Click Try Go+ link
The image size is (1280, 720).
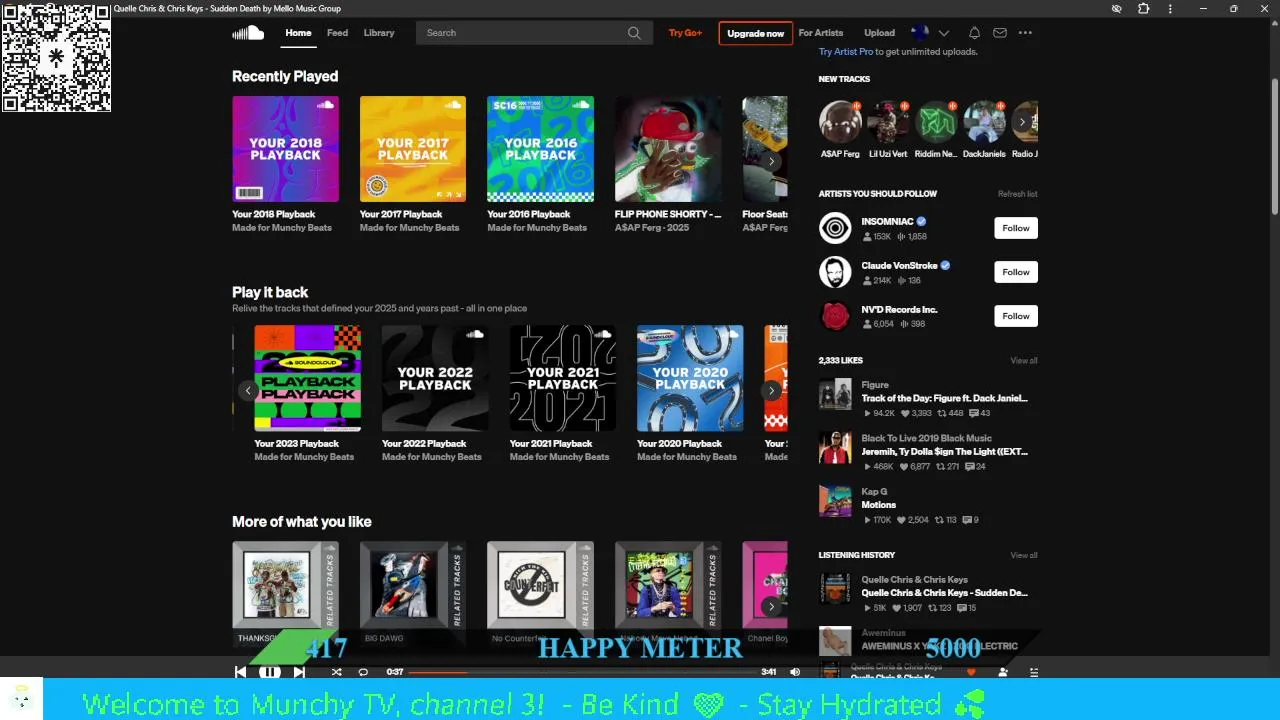click(x=685, y=33)
